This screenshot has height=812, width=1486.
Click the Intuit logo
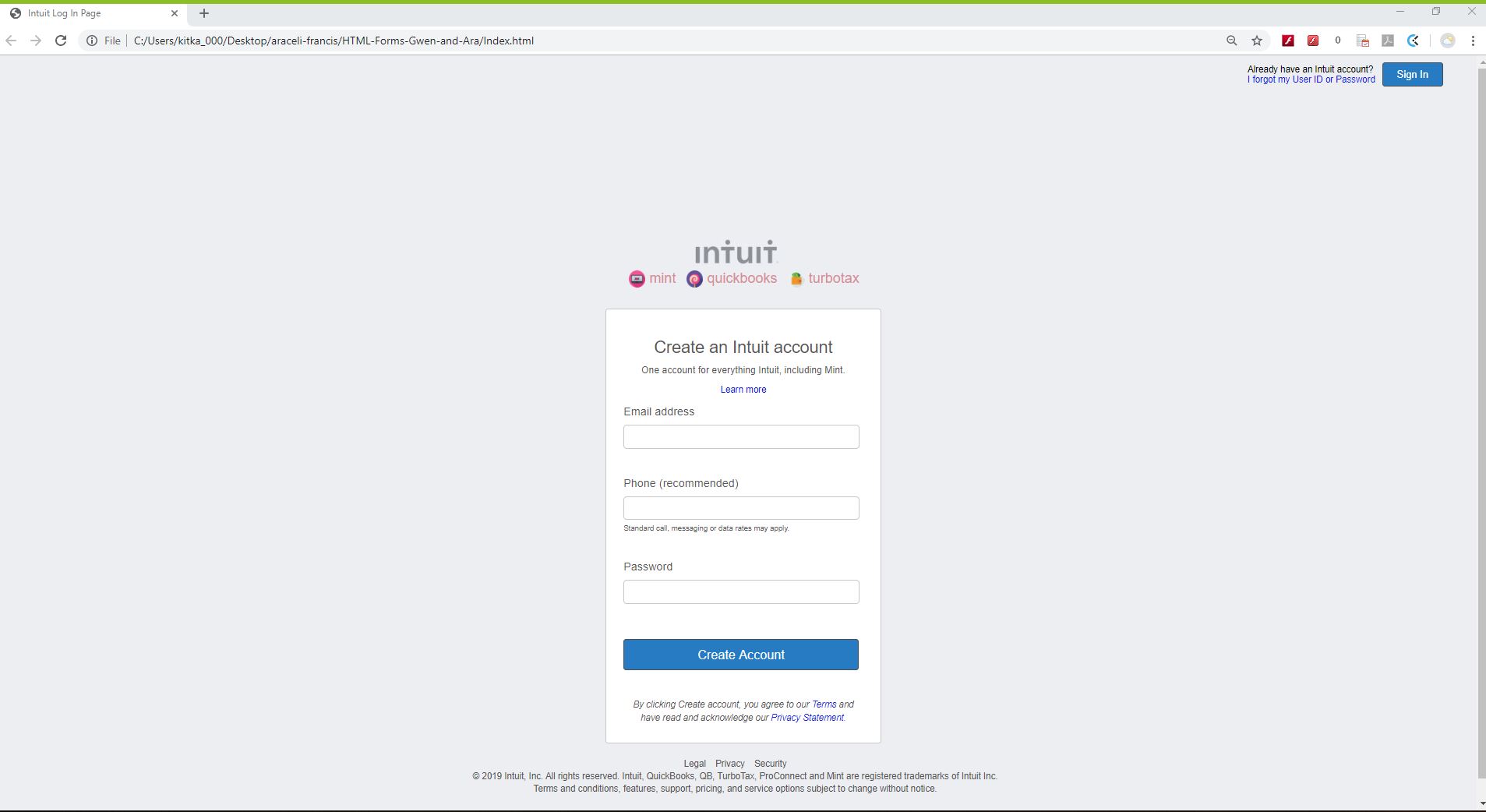pyautogui.click(x=736, y=252)
